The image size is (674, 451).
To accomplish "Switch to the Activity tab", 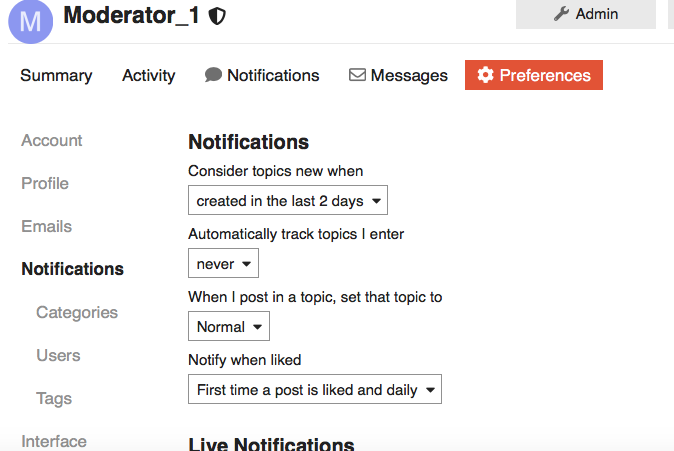I will click(149, 75).
